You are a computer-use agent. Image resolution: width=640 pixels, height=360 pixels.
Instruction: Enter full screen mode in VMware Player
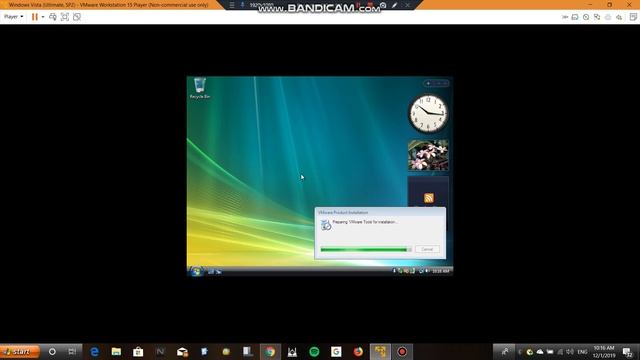coord(64,17)
